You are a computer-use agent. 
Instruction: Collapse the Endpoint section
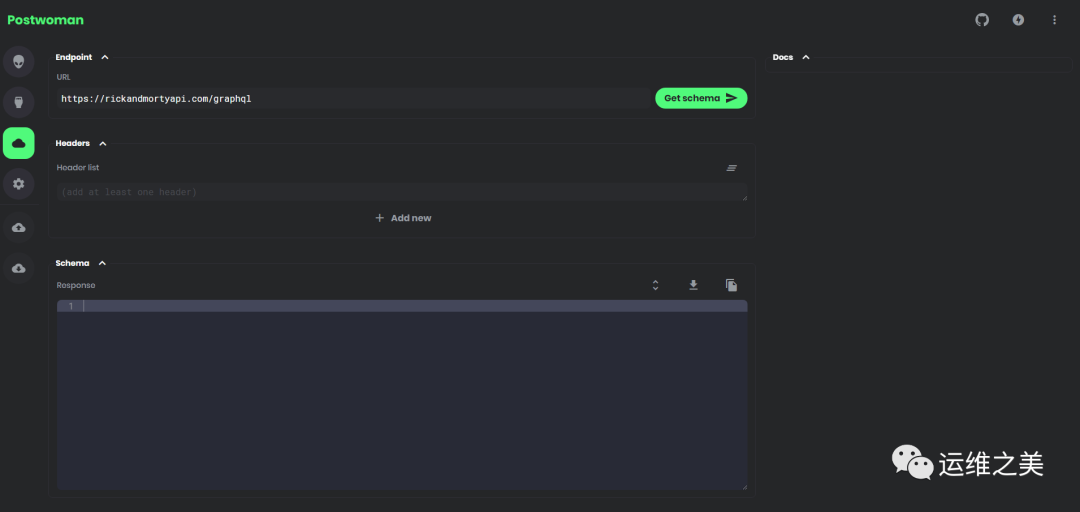click(x=105, y=57)
